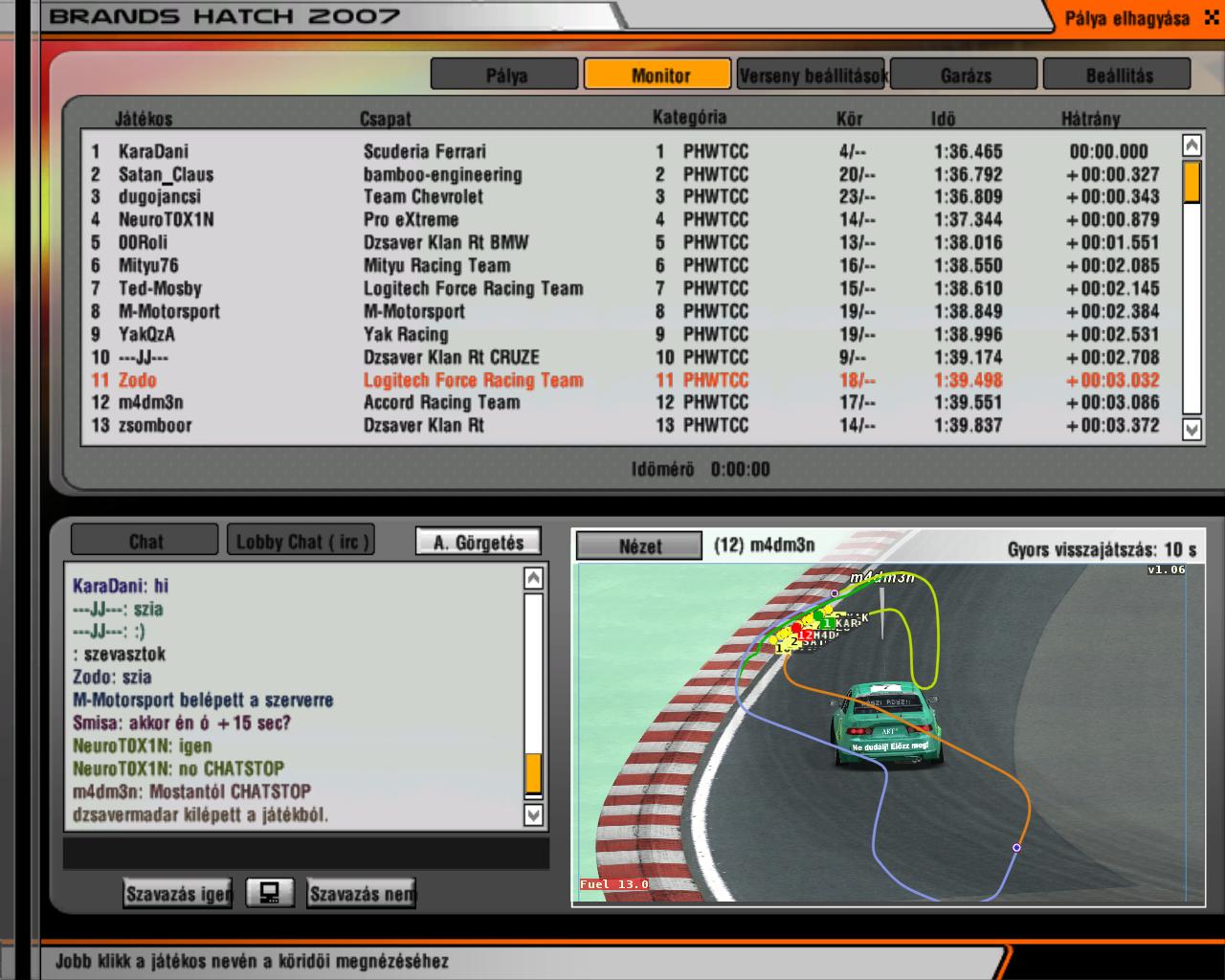Click the Pro eXtreme team name
This screenshot has height=980, width=1225.
(x=411, y=219)
